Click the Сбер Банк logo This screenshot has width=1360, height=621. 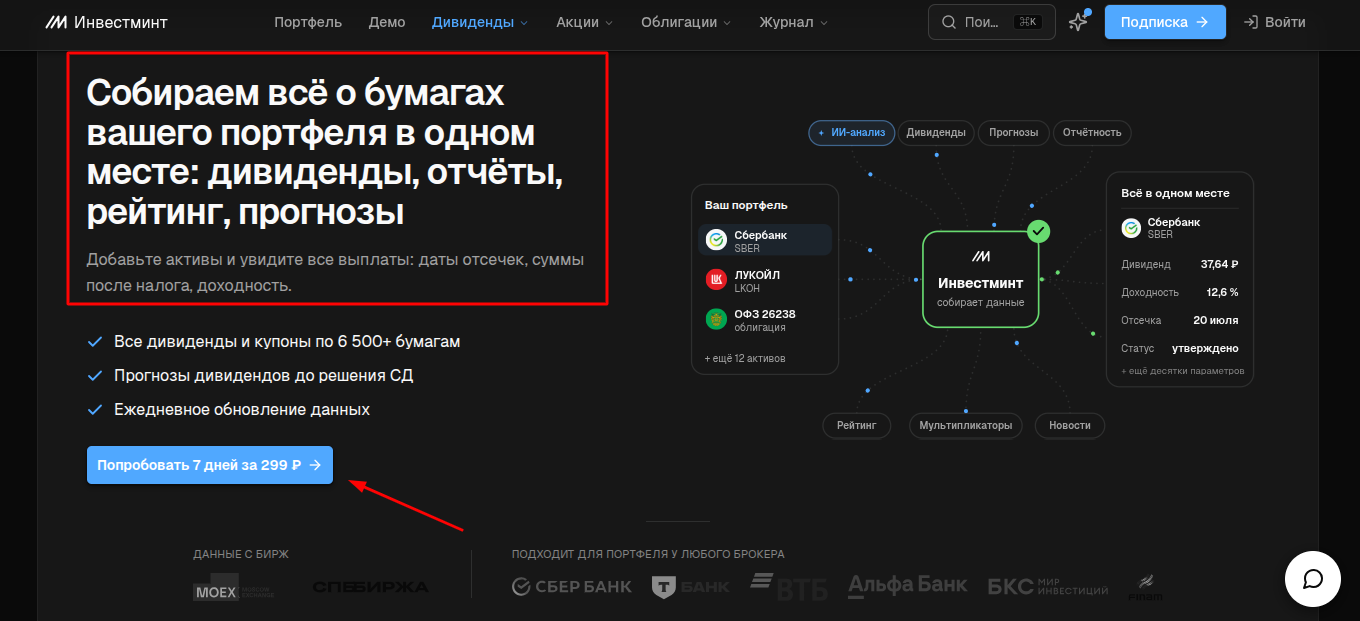(572, 587)
